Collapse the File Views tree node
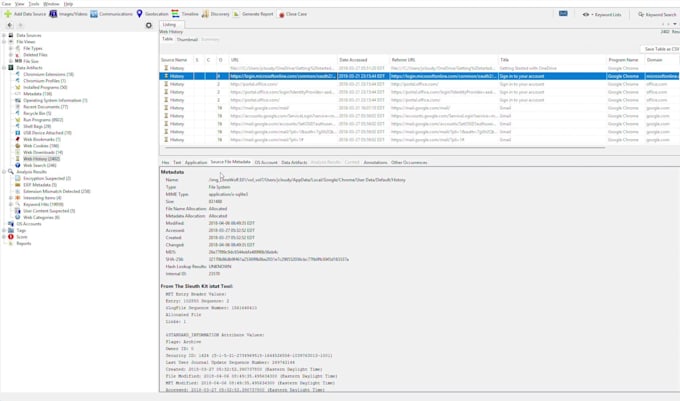This screenshot has height=401, width=680. point(4,42)
